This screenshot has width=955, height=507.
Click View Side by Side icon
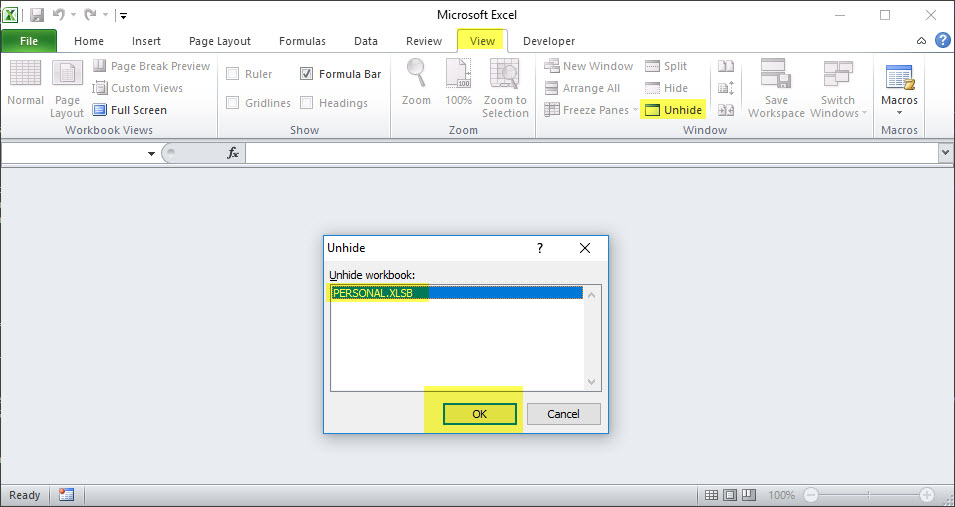pos(726,66)
